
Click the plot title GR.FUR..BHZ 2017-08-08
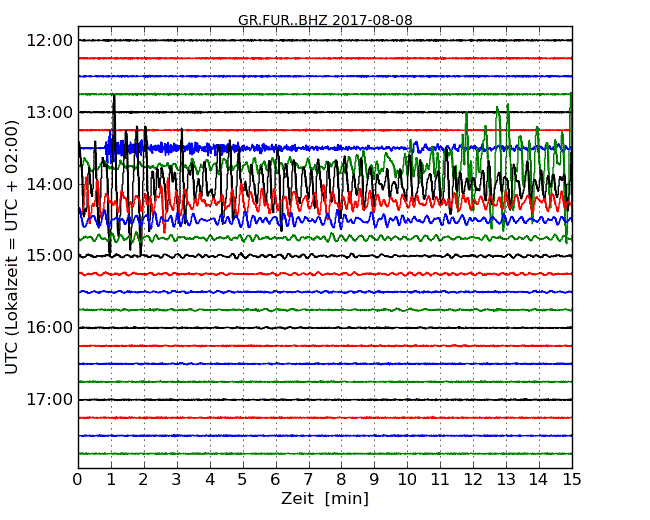(x=325, y=20)
